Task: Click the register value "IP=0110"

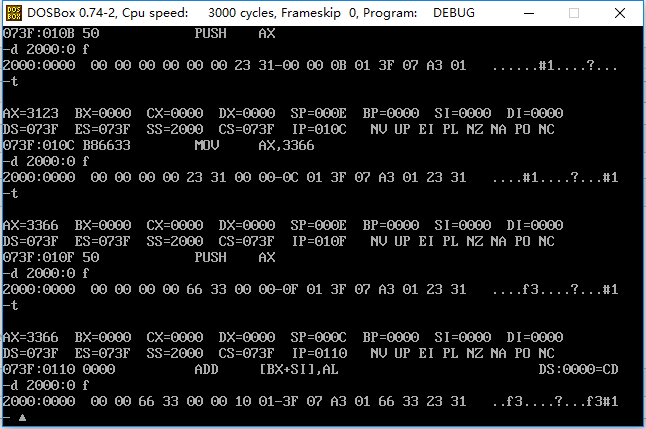Action: [x=319, y=353]
